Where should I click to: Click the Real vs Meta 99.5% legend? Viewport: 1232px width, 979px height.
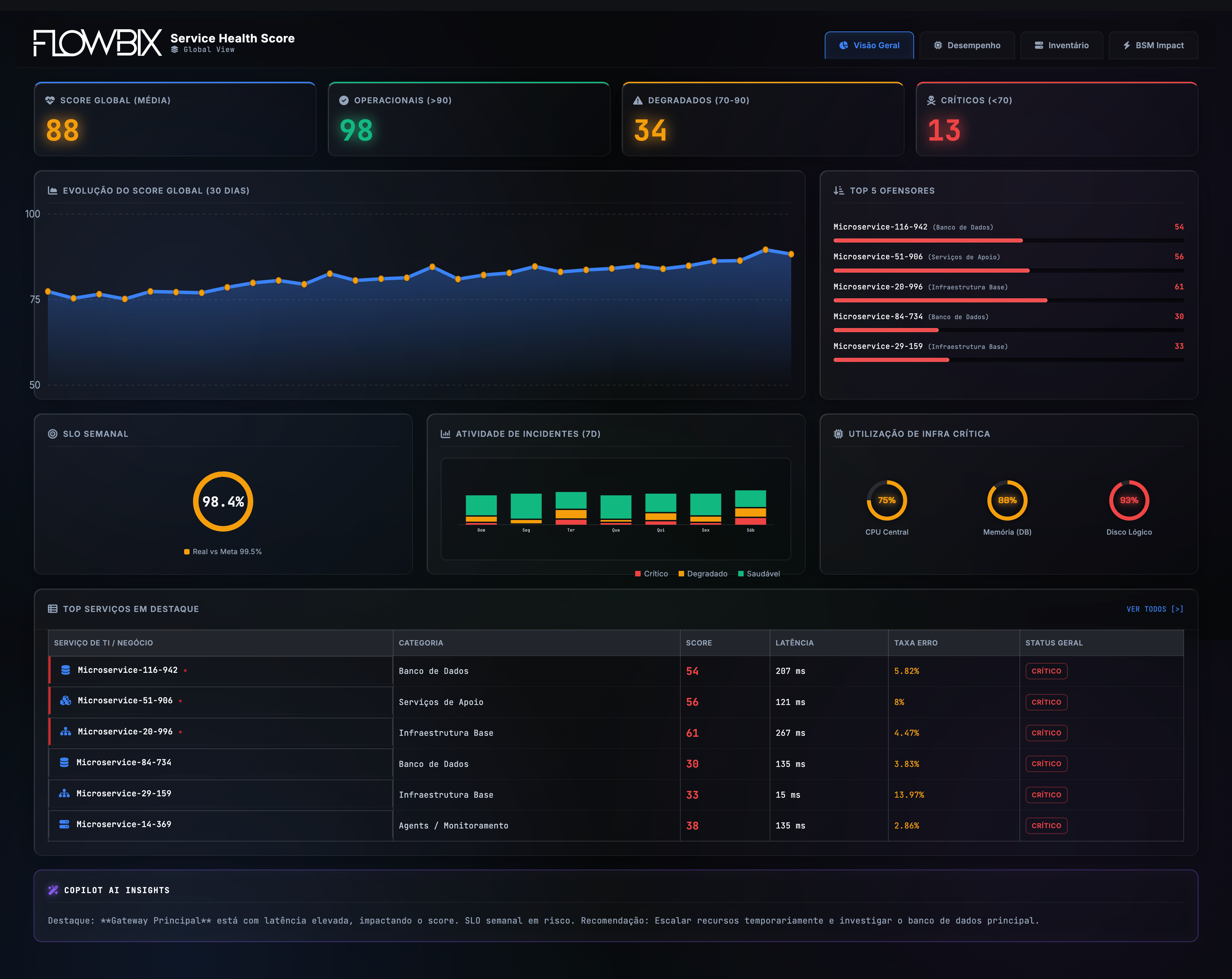(x=223, y=552)
